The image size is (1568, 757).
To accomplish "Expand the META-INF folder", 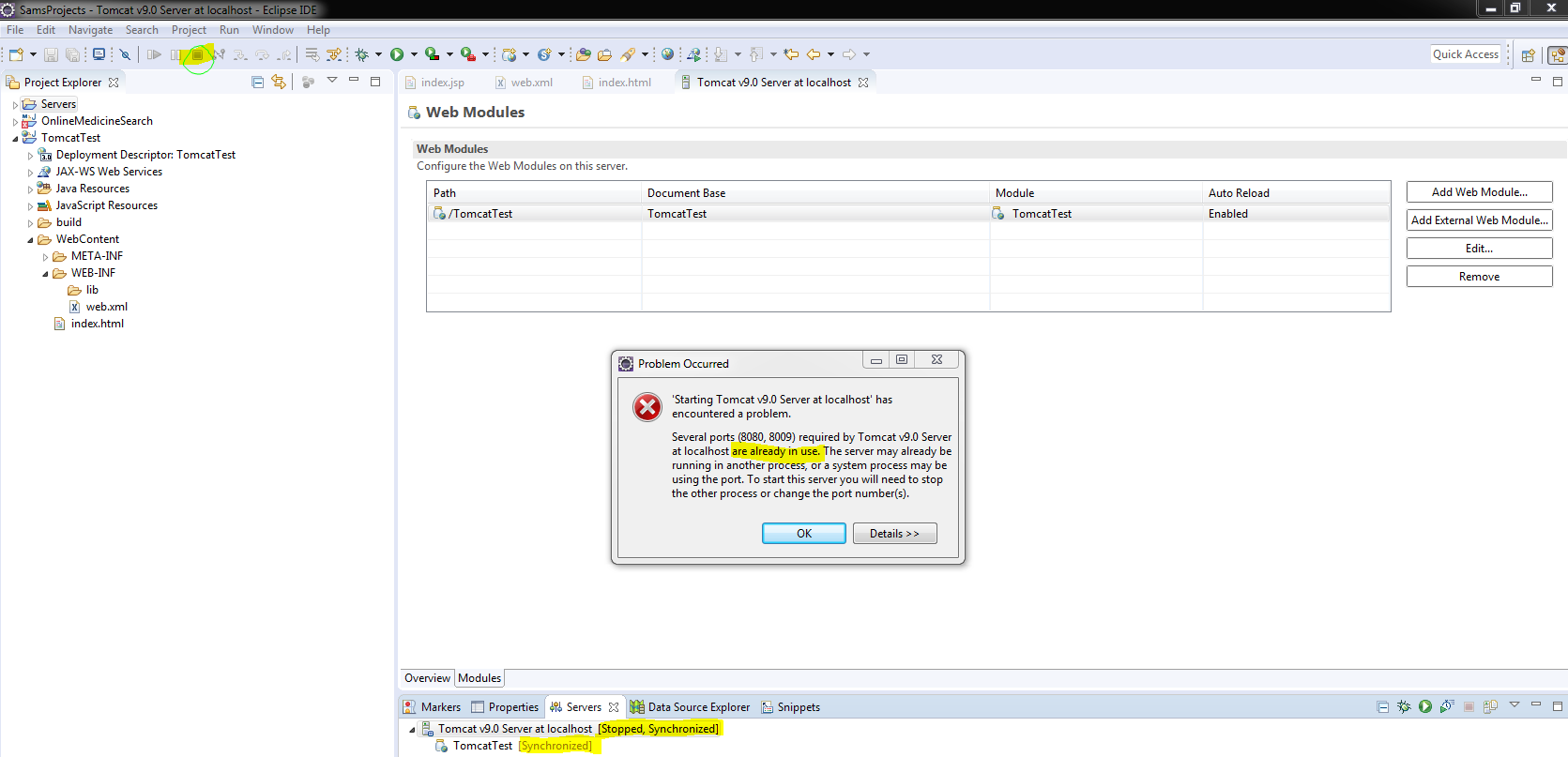I will (x=45, y=257).
